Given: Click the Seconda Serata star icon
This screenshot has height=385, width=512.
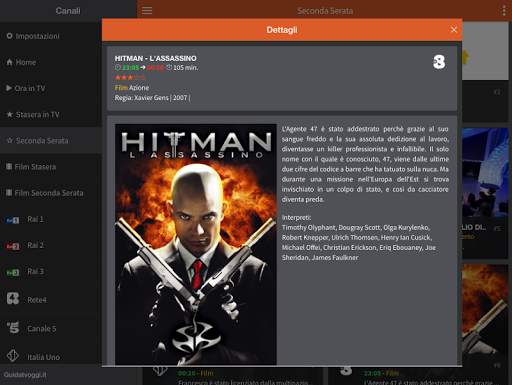Looking at the screenshot, I should tap(10, 140).
